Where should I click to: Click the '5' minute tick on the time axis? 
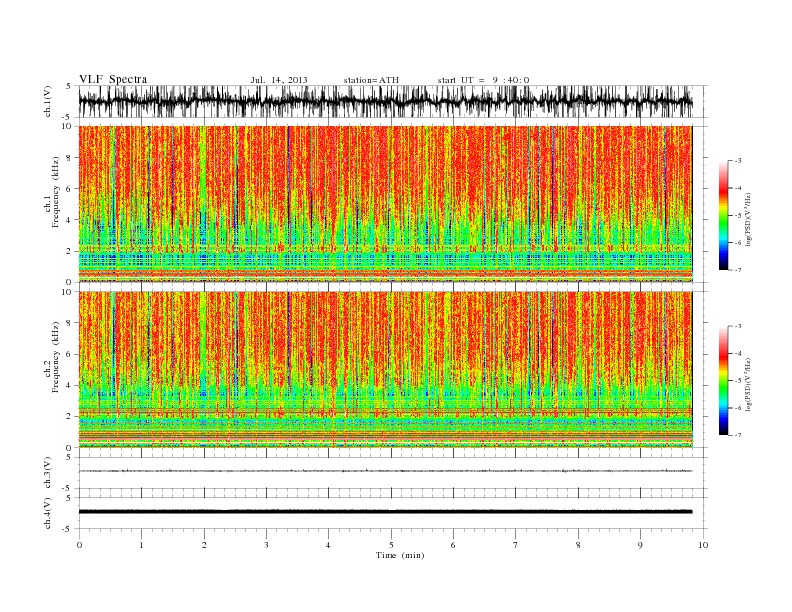click(x=391, y=545)
